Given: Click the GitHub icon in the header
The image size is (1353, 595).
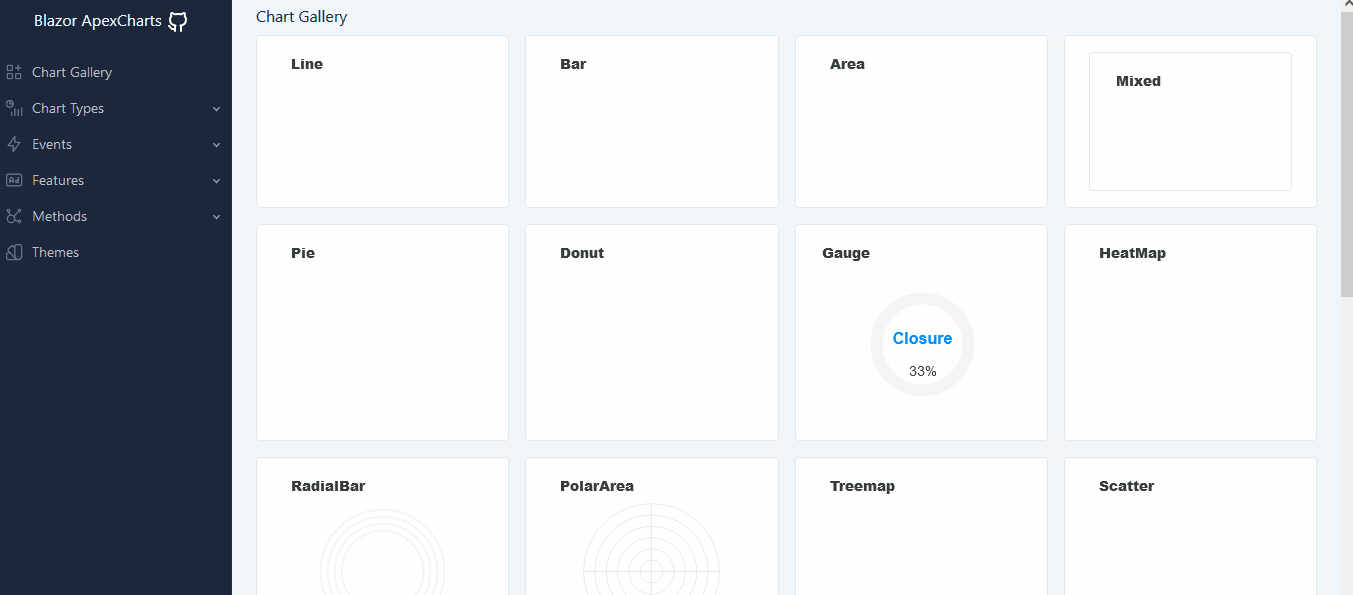Looking at the screenshot, I should [177, 20].
